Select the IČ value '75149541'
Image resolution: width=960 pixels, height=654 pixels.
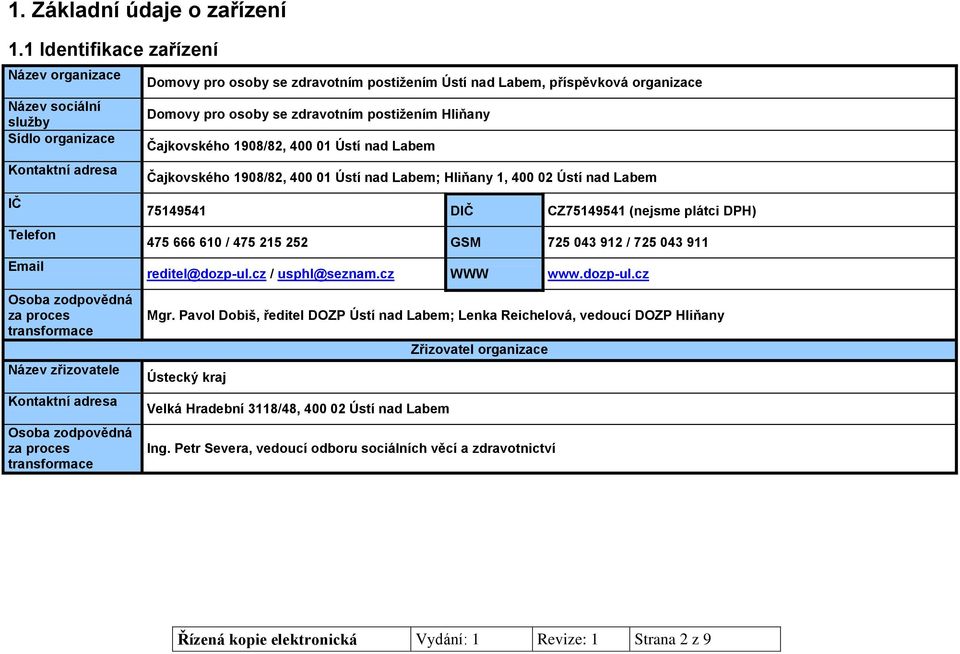pos(176,211)
